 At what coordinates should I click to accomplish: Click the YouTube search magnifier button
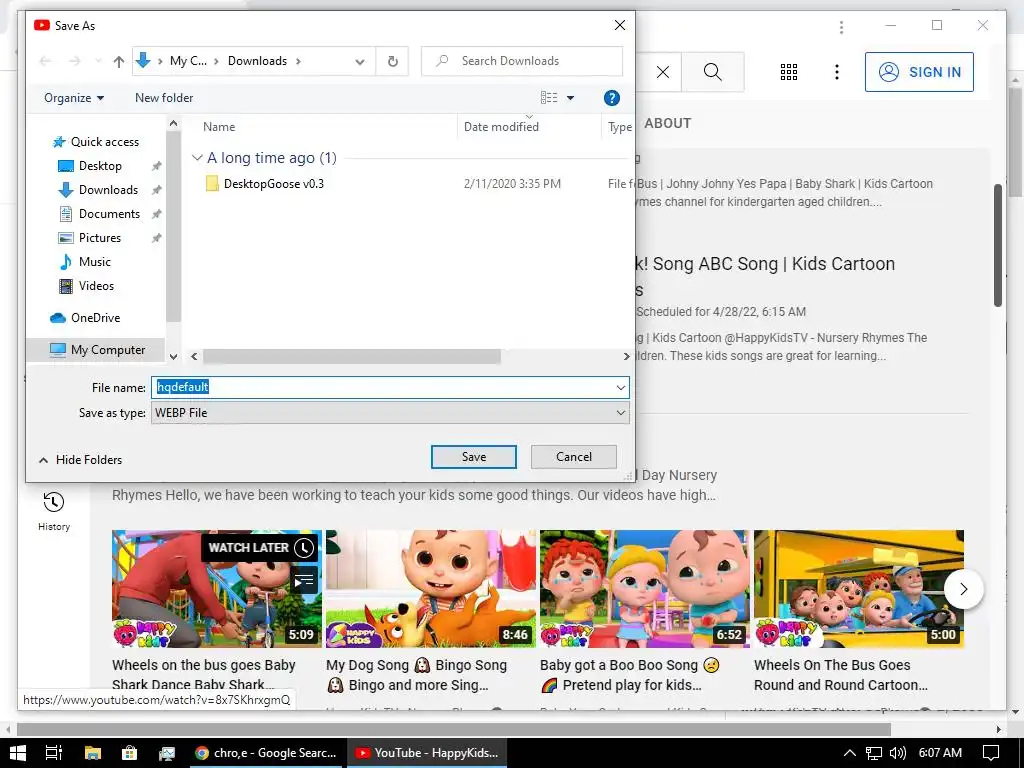[x=712, y=72]
